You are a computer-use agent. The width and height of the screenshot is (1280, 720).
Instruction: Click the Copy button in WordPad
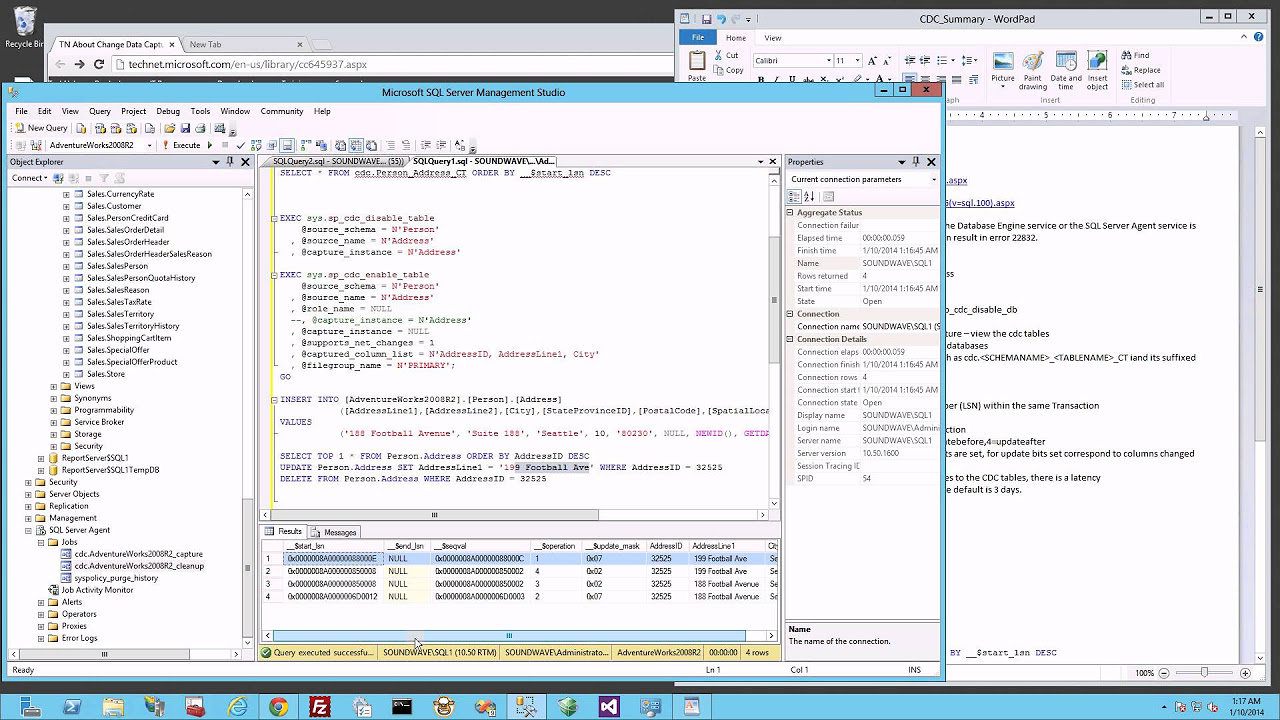729,70
